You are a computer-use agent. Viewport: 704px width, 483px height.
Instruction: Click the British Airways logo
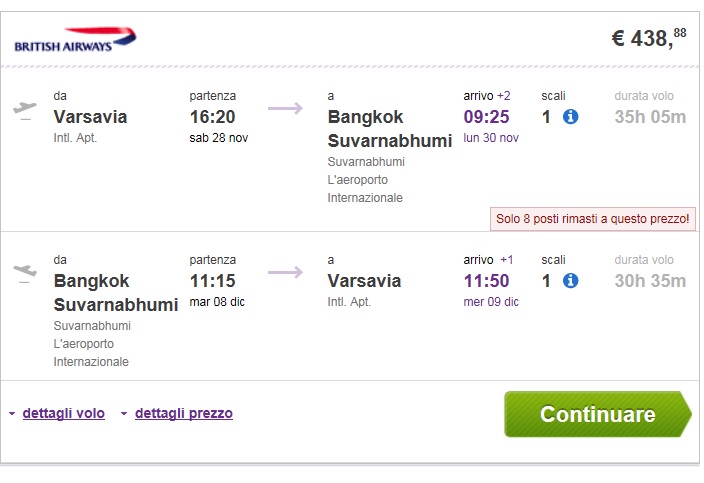pos(75,40)
